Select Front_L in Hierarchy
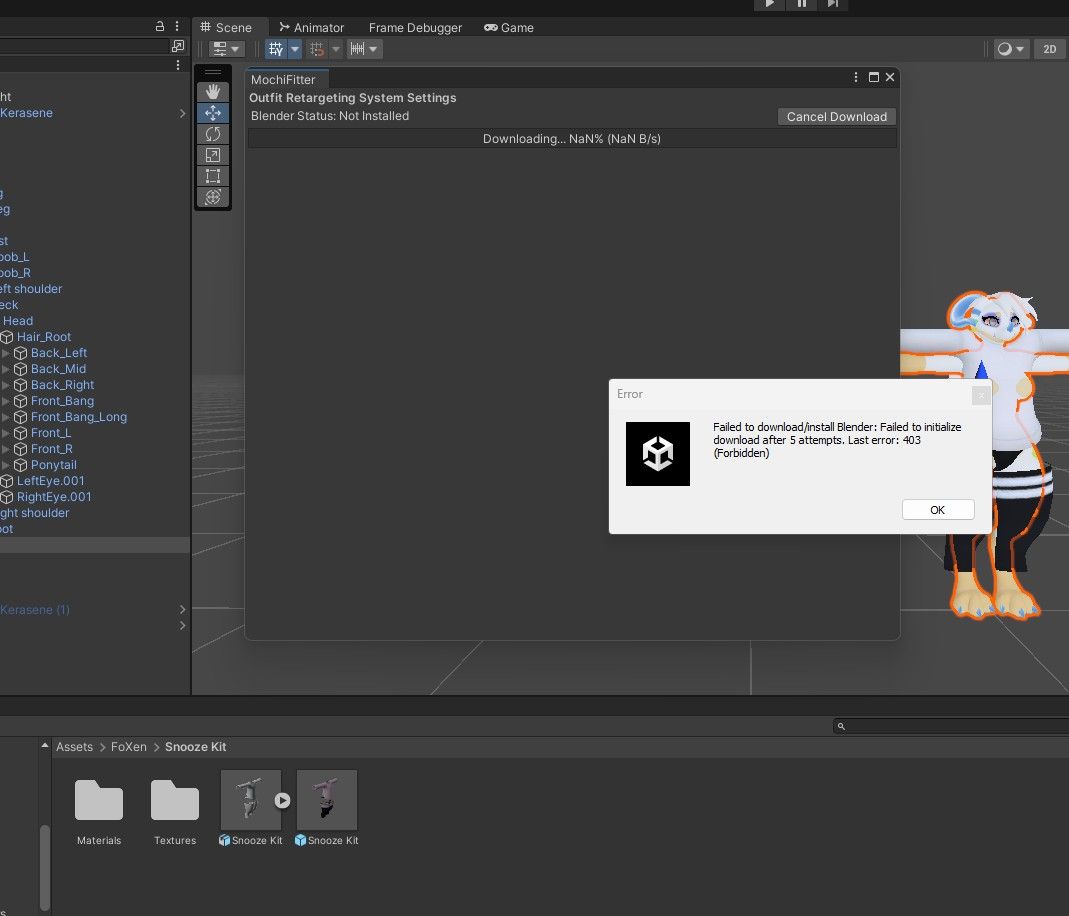The height and width of the screenshot is (916, 1069). [50, 433]
